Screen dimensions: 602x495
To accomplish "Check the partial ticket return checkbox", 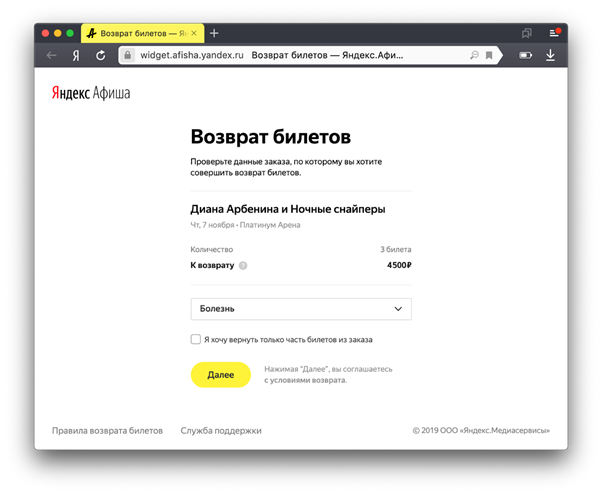I will (196, 339).
